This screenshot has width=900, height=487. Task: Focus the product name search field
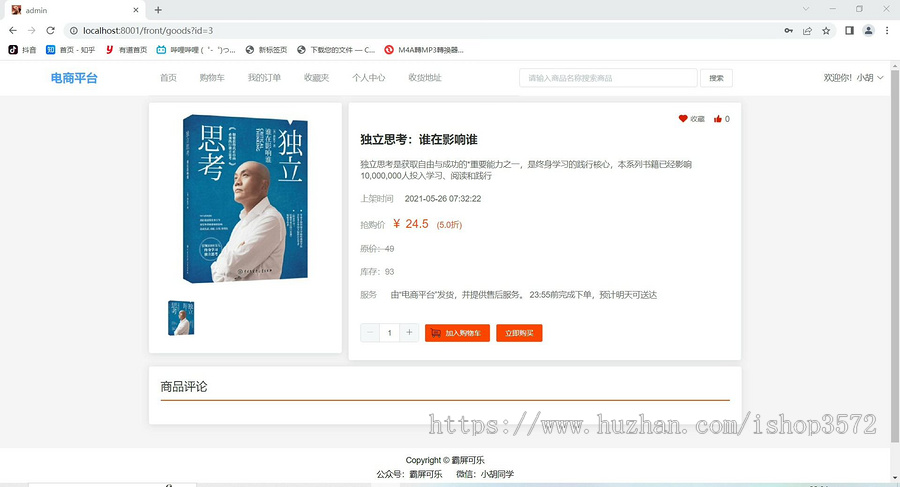coord(608,78)
